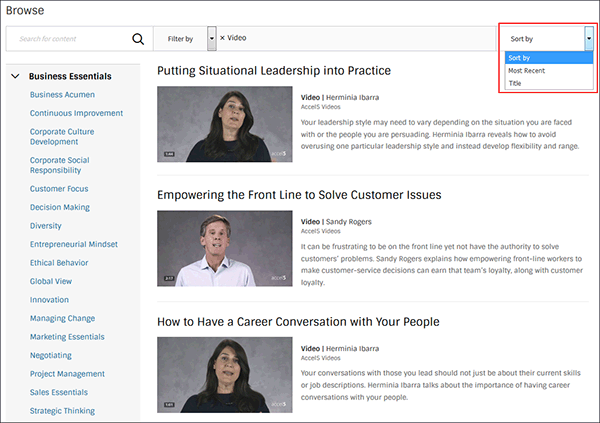This screenshot has height=423, width=600.
Task: Click the Filter by label
Action: tap(180, 39)
